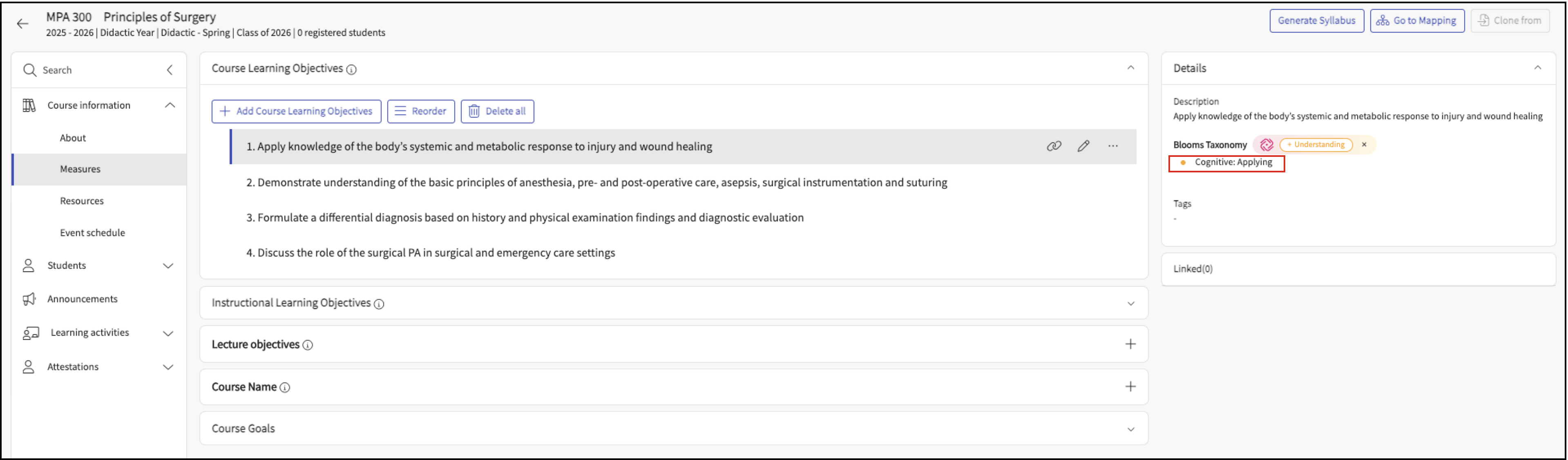Expand the Students sidebar section
This screenshot has height=460, width=1568.
coord(168,266)
